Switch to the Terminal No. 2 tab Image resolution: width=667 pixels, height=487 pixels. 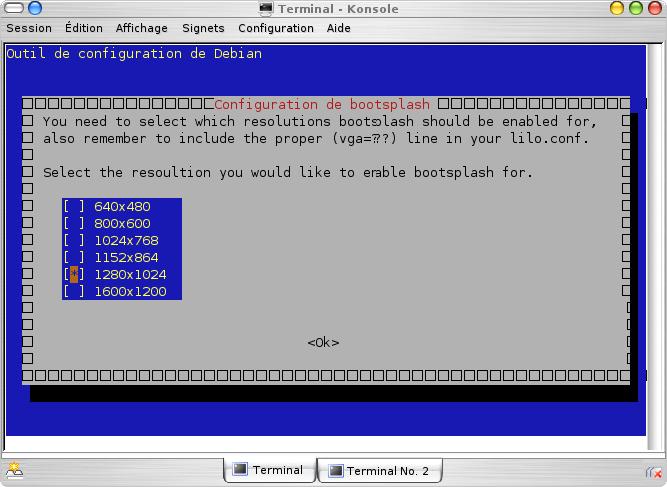tap(379, 471)
